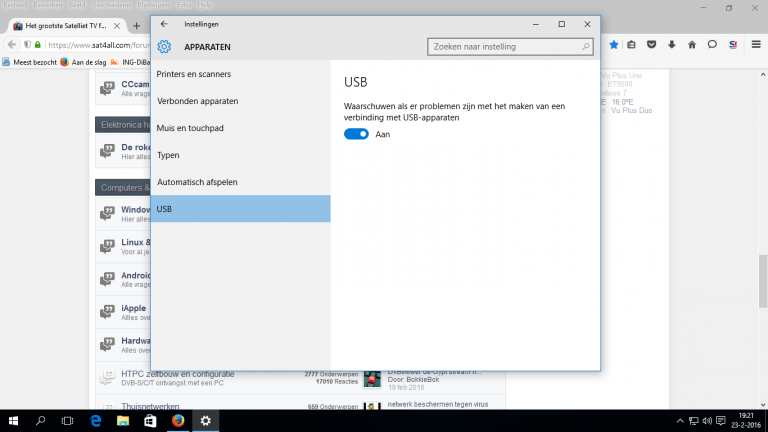Open the Firefox hamburger menu
Viewport: 768px width, 432px height.
pos(755,45)
